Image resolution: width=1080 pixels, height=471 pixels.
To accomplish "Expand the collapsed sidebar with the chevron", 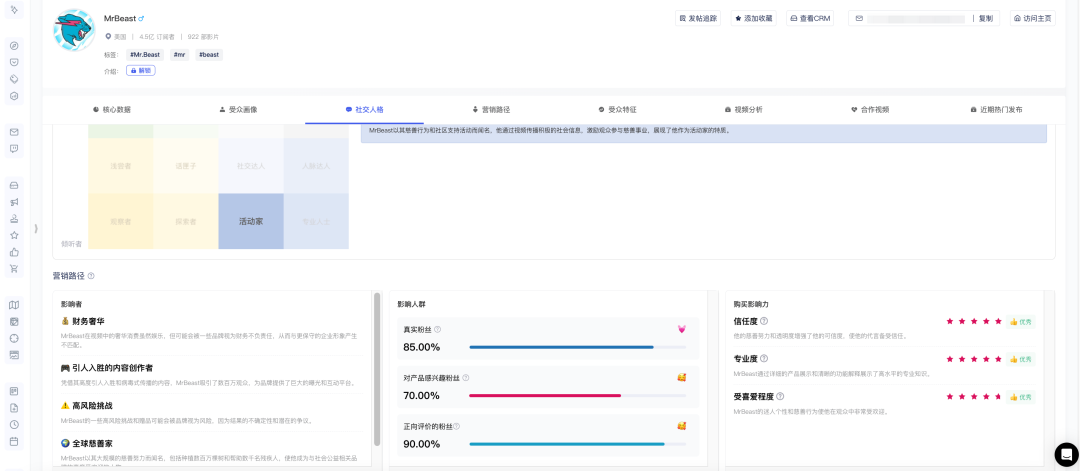I will [x=36, y=228].
